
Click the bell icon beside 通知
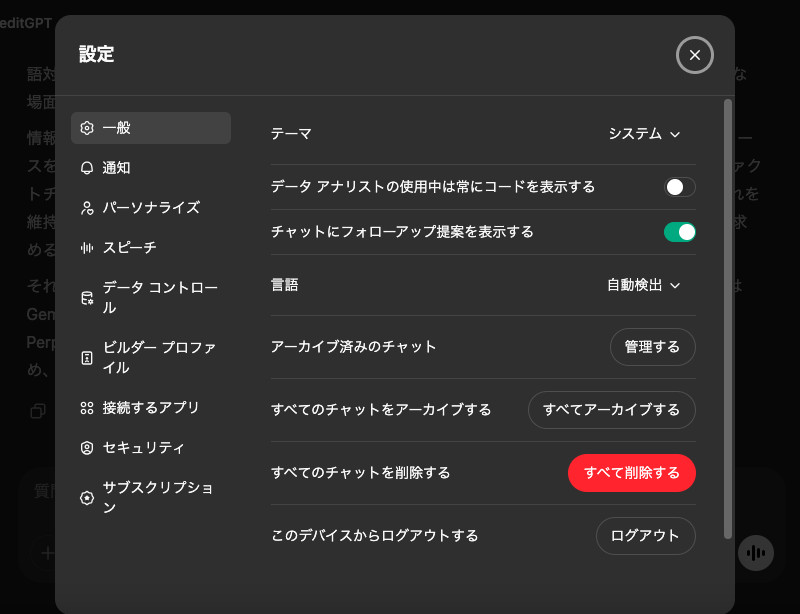87,168
